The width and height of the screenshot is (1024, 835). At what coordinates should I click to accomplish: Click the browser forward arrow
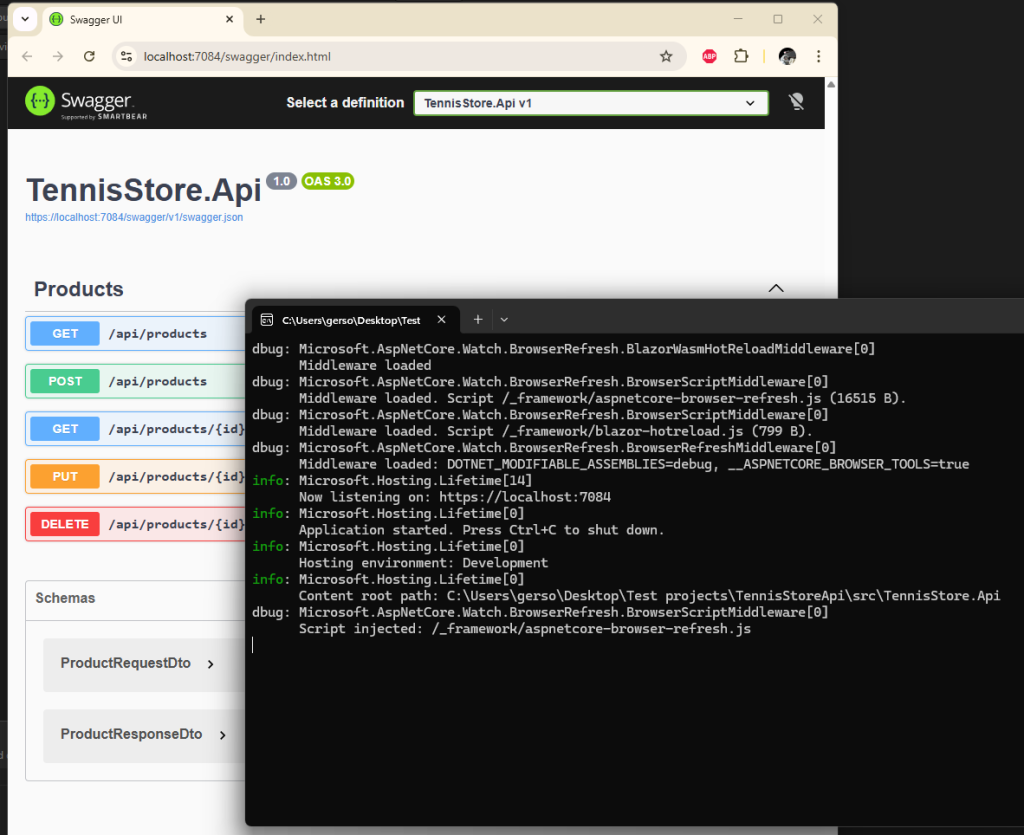coord(58,57)
